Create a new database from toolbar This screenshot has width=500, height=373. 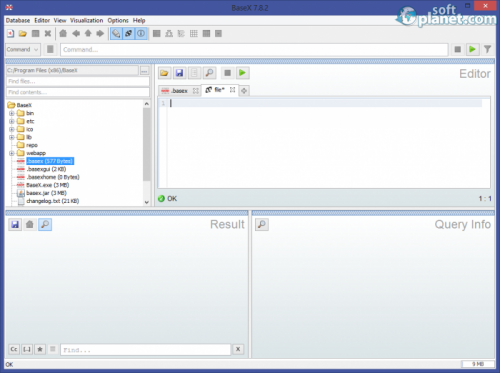[x=10, y=33]
